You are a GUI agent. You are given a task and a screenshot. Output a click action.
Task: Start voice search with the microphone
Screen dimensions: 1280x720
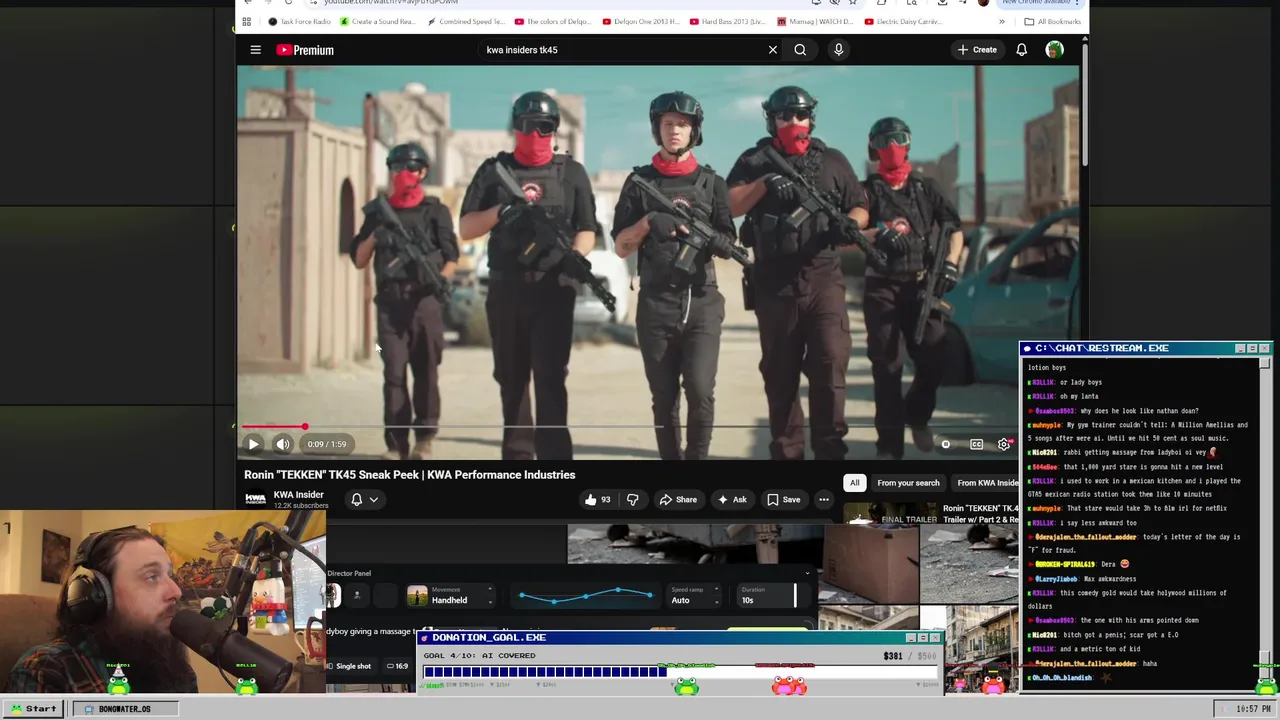coord(838,50)
